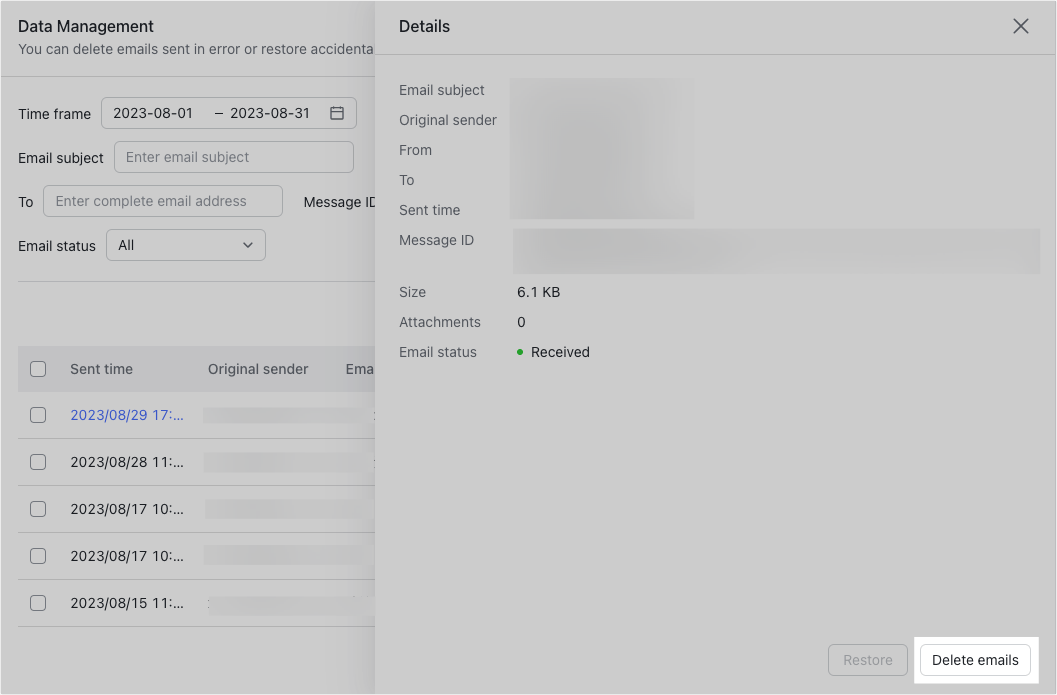
Task: Close the Details panel
Action: pos(1021,26)
